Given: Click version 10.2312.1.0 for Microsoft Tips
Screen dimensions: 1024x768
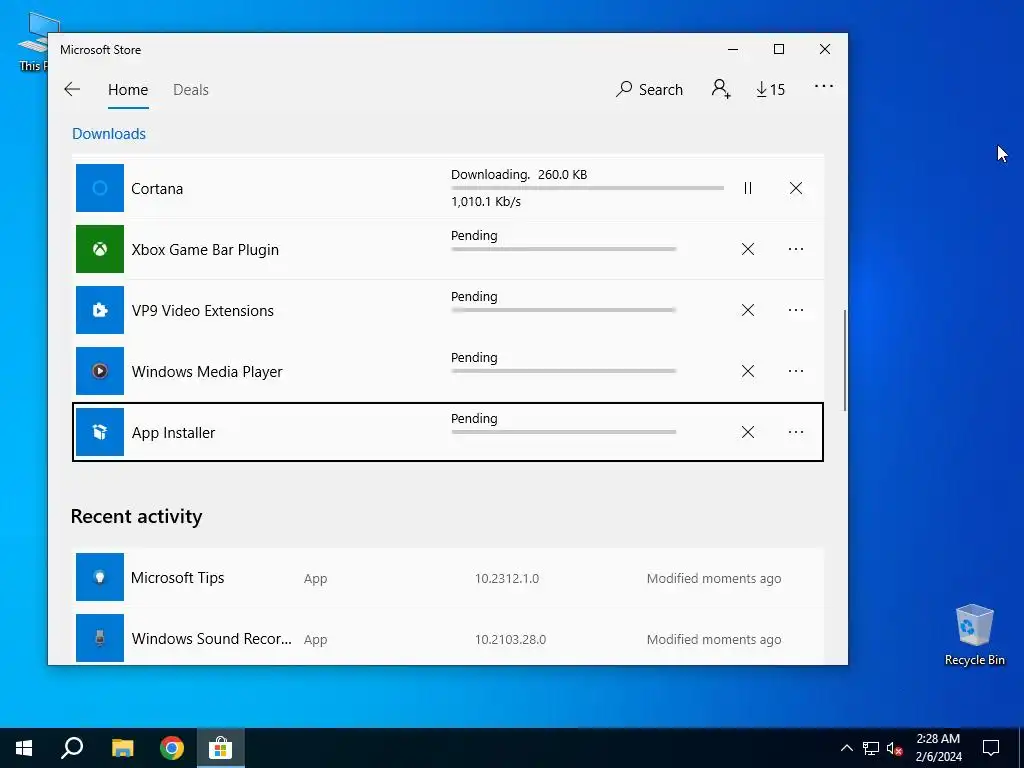Looking at the screenshot, I should [507, 578].
